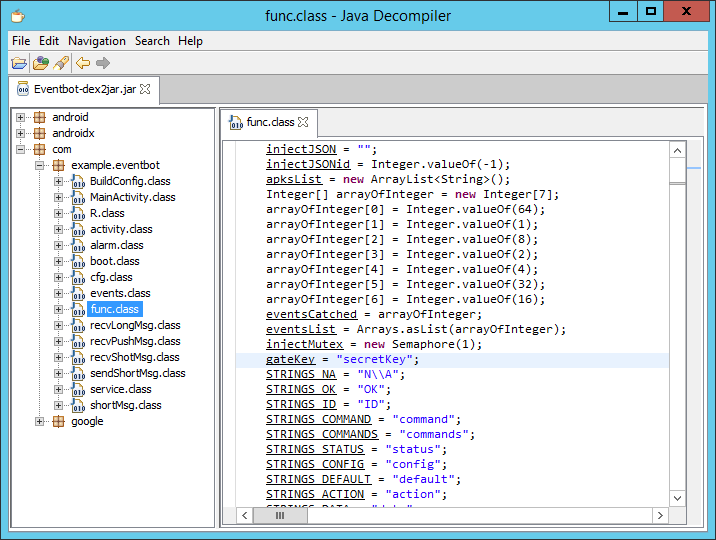Expand the android package node
716x540 pixels.
20,117
